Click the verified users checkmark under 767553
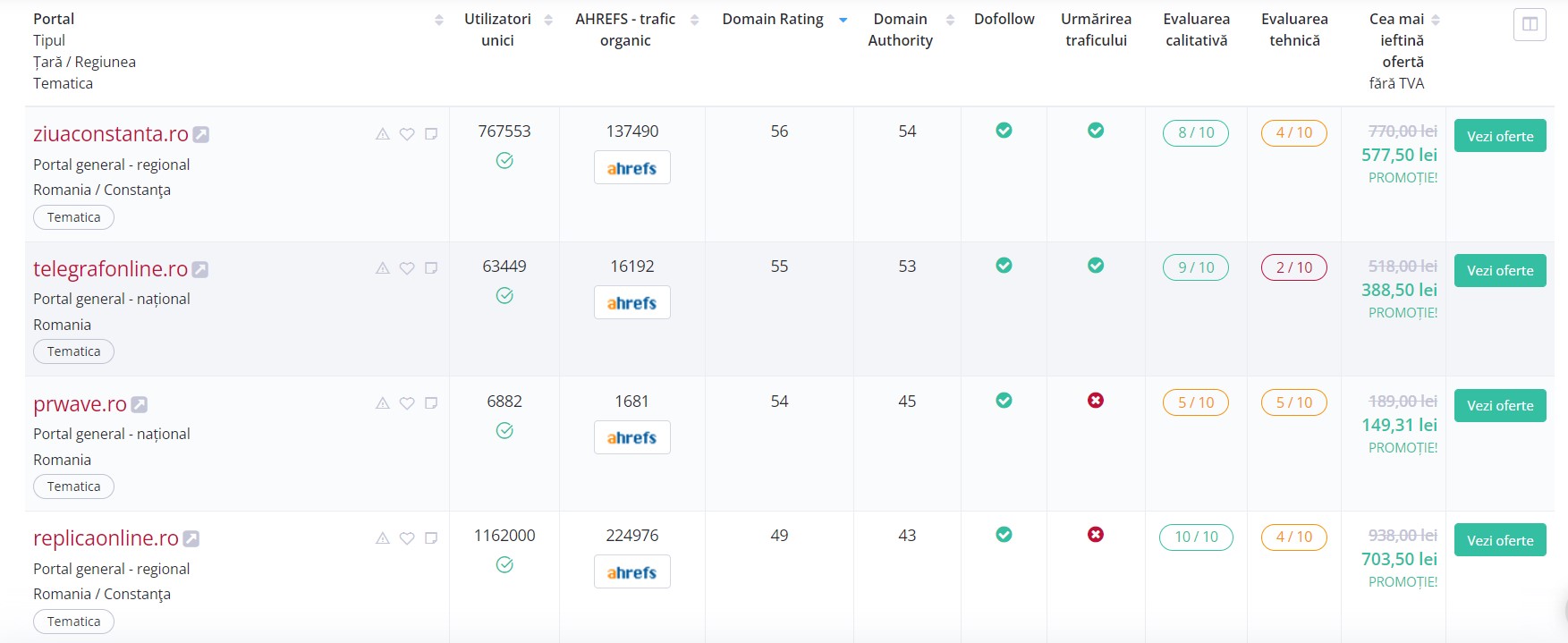This screenshot has width=1568, height=643. [504, 161]
